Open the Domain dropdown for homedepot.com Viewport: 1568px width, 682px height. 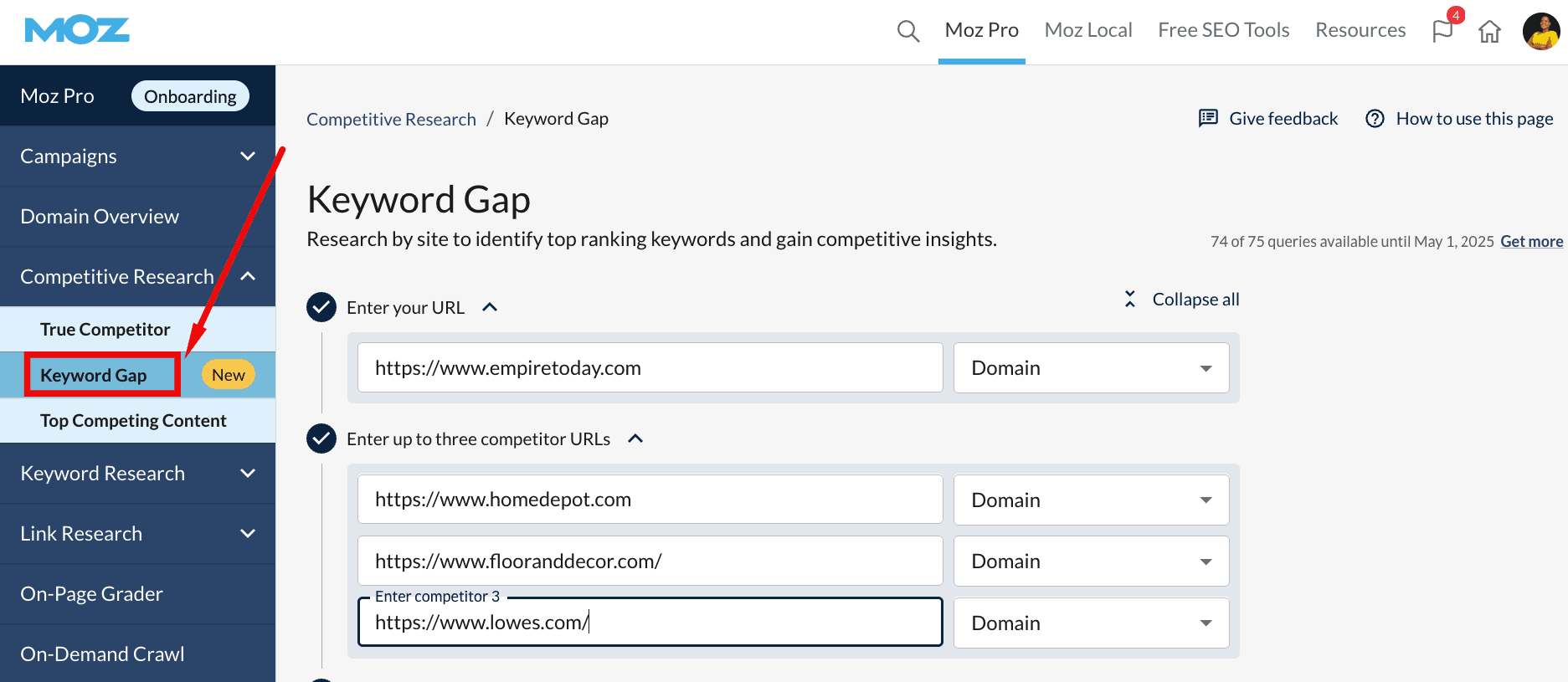pos(1091,500)
